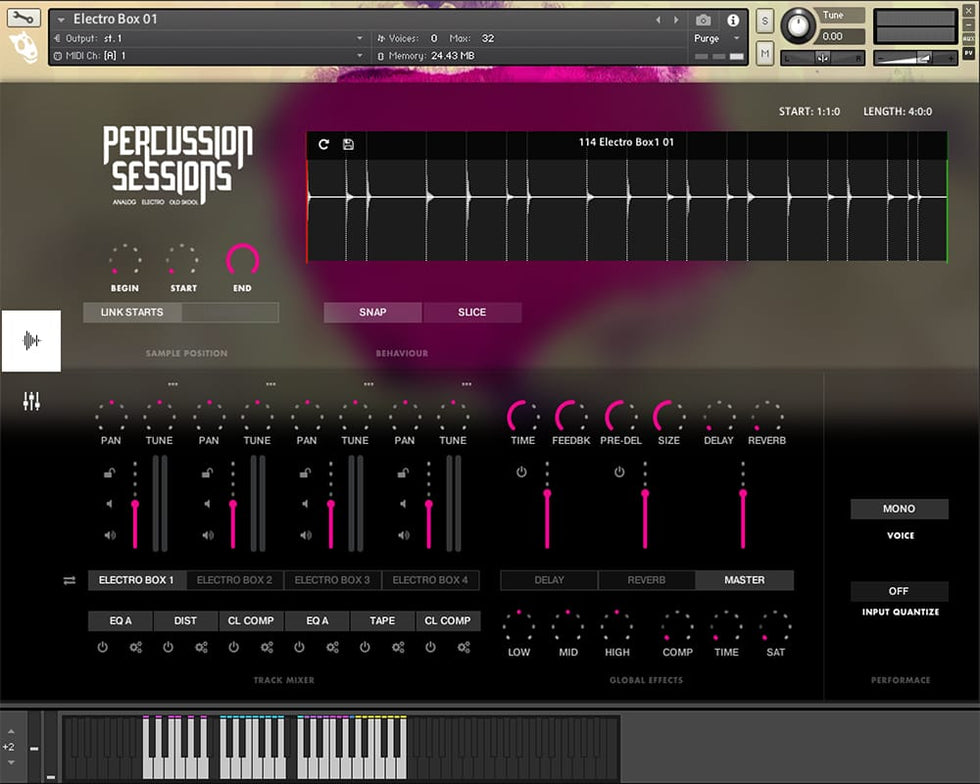Select the ELECTRO BOX 2 tab

pos(234,580)
